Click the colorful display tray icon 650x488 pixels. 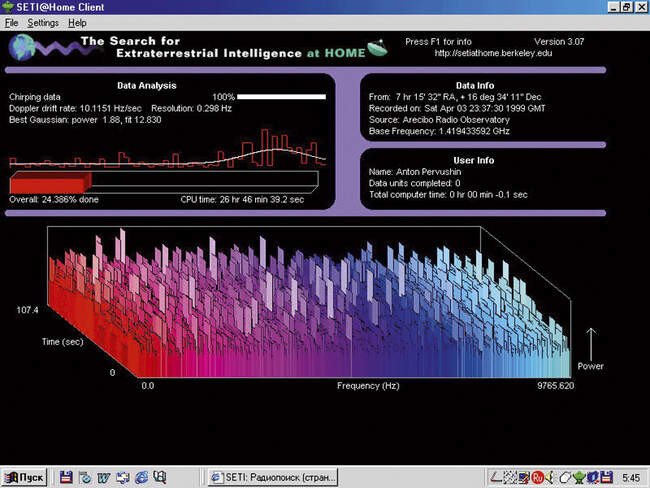click(524, 478)
